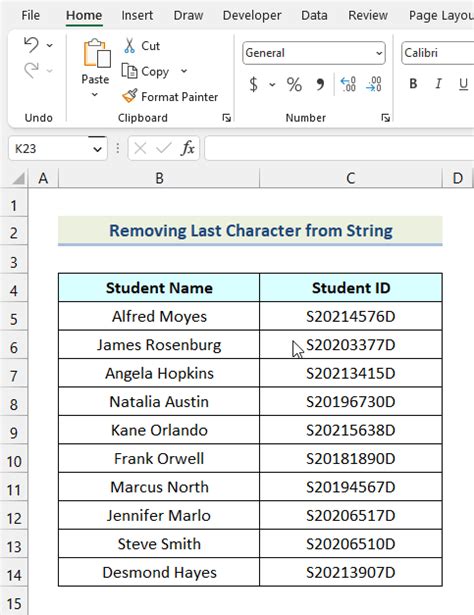
Task: Click the Decrease Decimal icon
Action: [374, 84]
